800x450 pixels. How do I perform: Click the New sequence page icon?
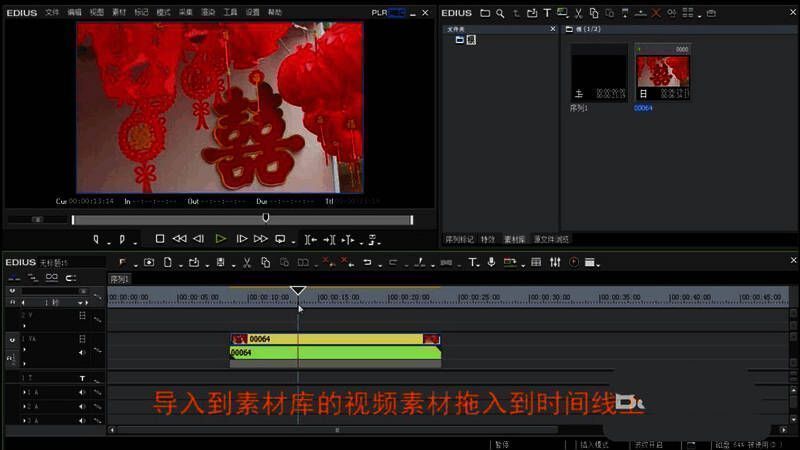click(x=167, y=262)
